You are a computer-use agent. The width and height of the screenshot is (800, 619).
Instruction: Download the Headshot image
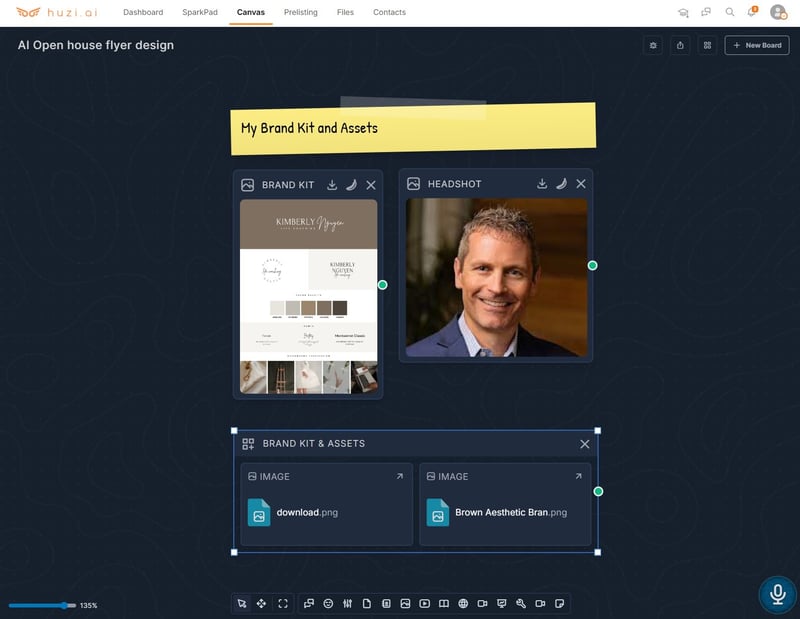542,184
